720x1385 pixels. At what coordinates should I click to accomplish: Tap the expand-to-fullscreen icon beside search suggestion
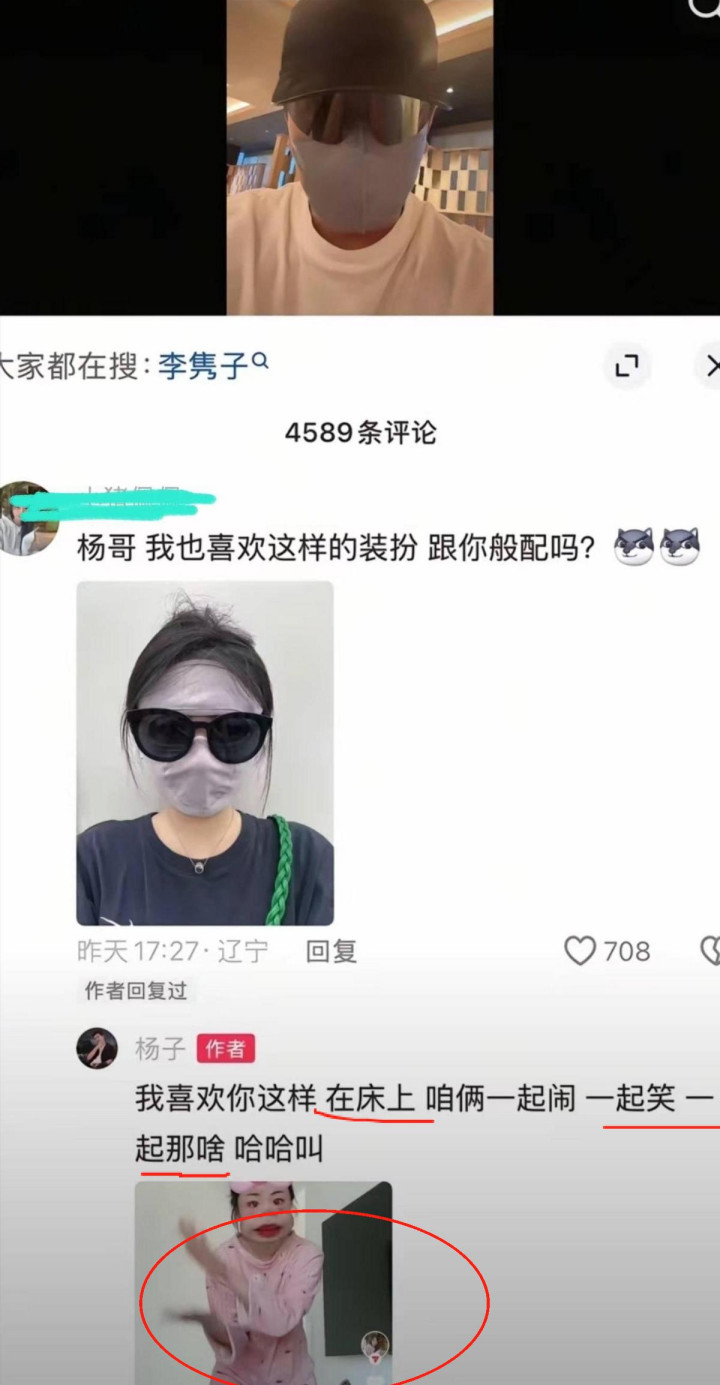(x=627, y=367)
